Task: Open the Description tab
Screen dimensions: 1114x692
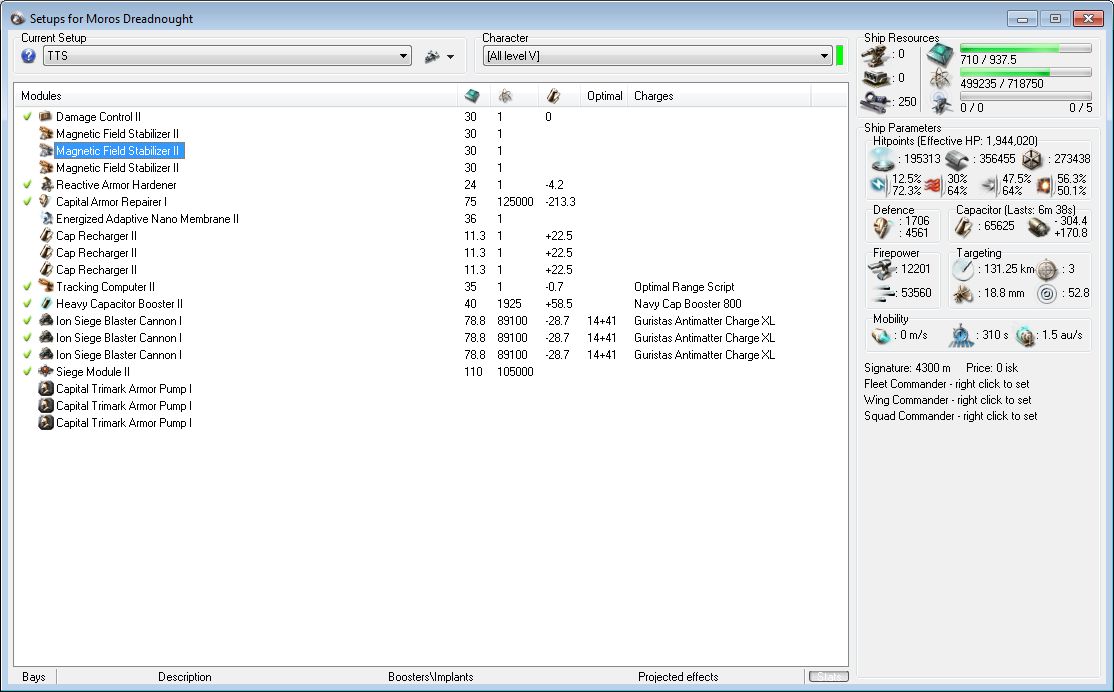Action: [x=185, y=677]
